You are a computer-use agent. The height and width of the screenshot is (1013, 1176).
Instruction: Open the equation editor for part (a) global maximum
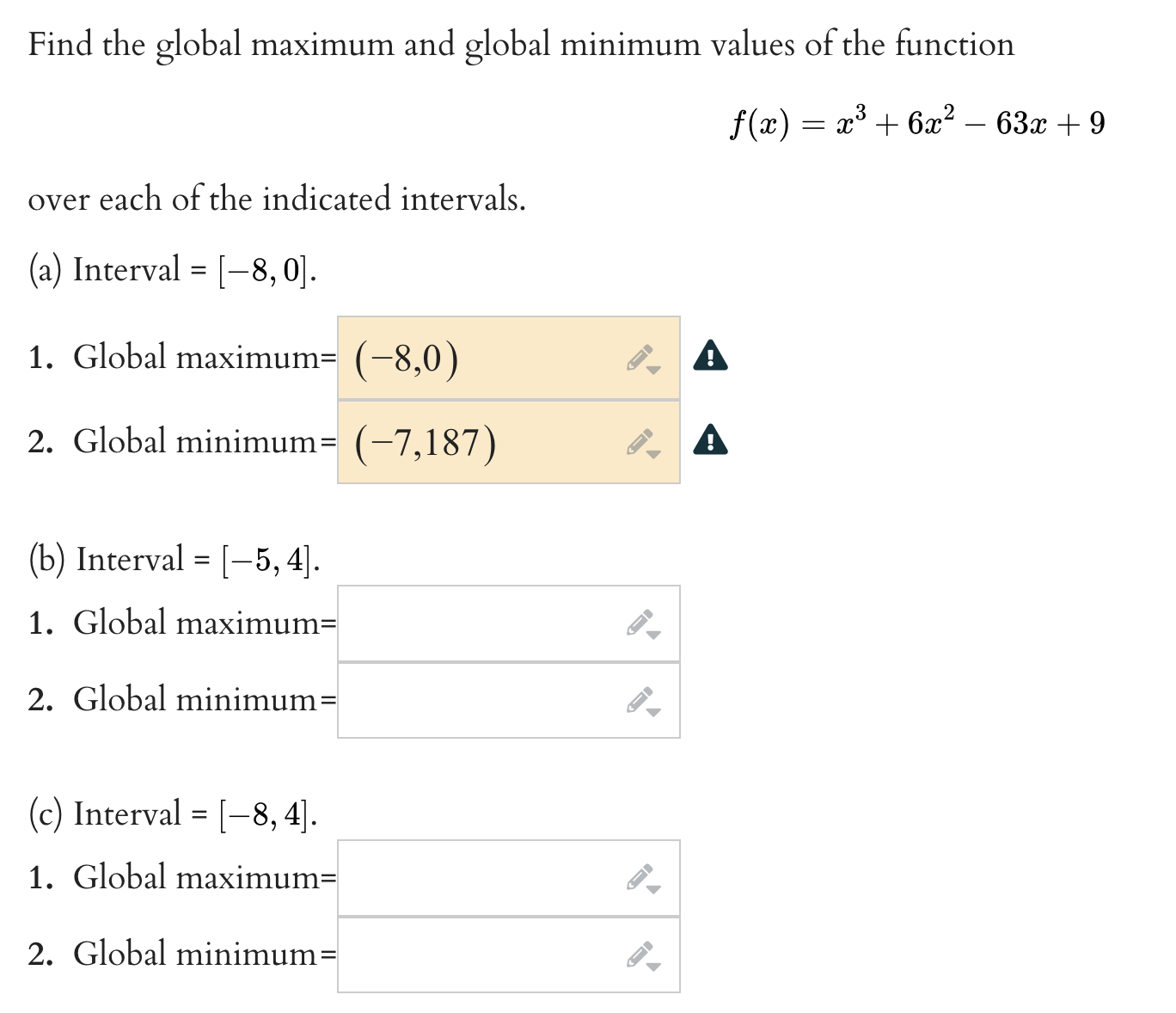point(639,356)
